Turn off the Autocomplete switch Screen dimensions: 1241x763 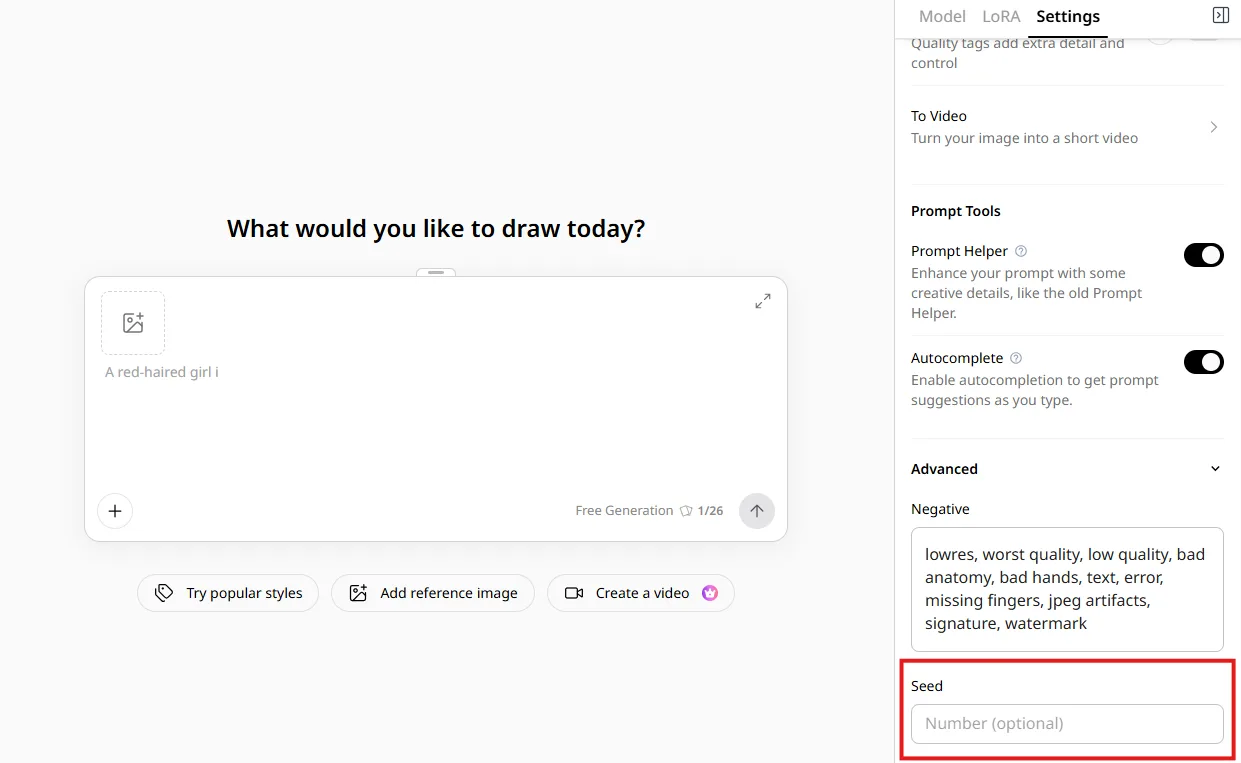[x=1204, y=362]
